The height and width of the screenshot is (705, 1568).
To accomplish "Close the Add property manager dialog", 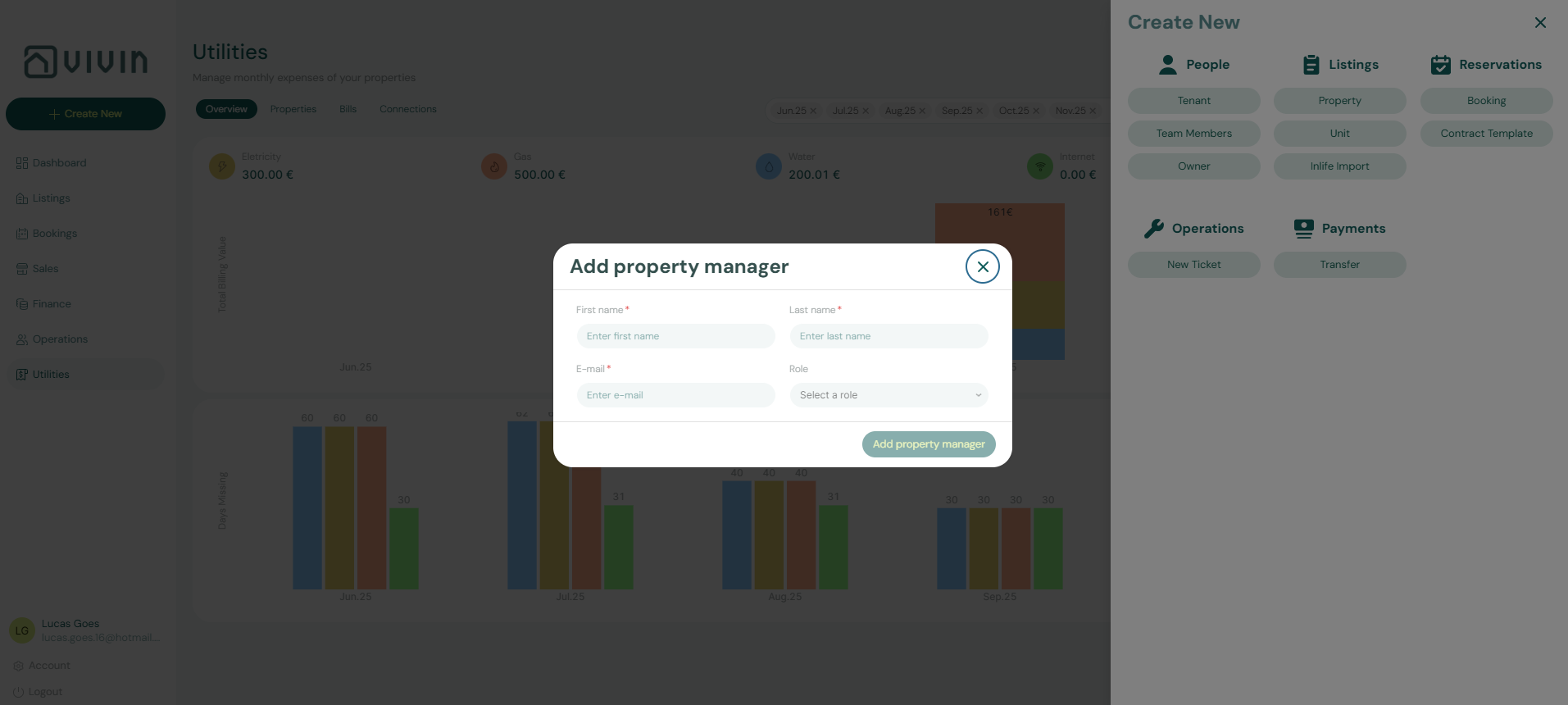I will click(982, 266).
